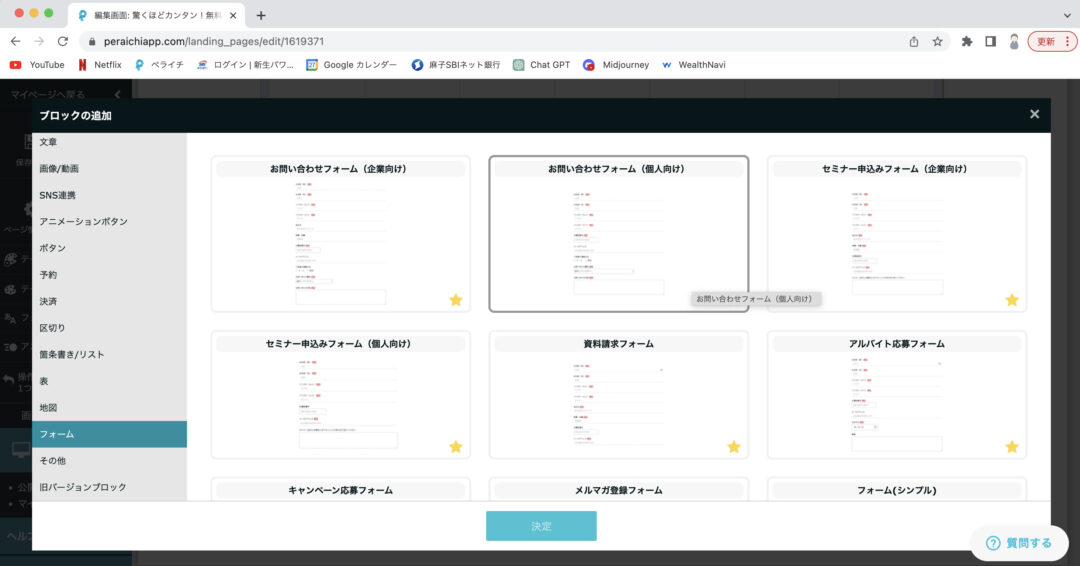
Task: Select the 箇条書き/リスト category
Action: point(110,355)
